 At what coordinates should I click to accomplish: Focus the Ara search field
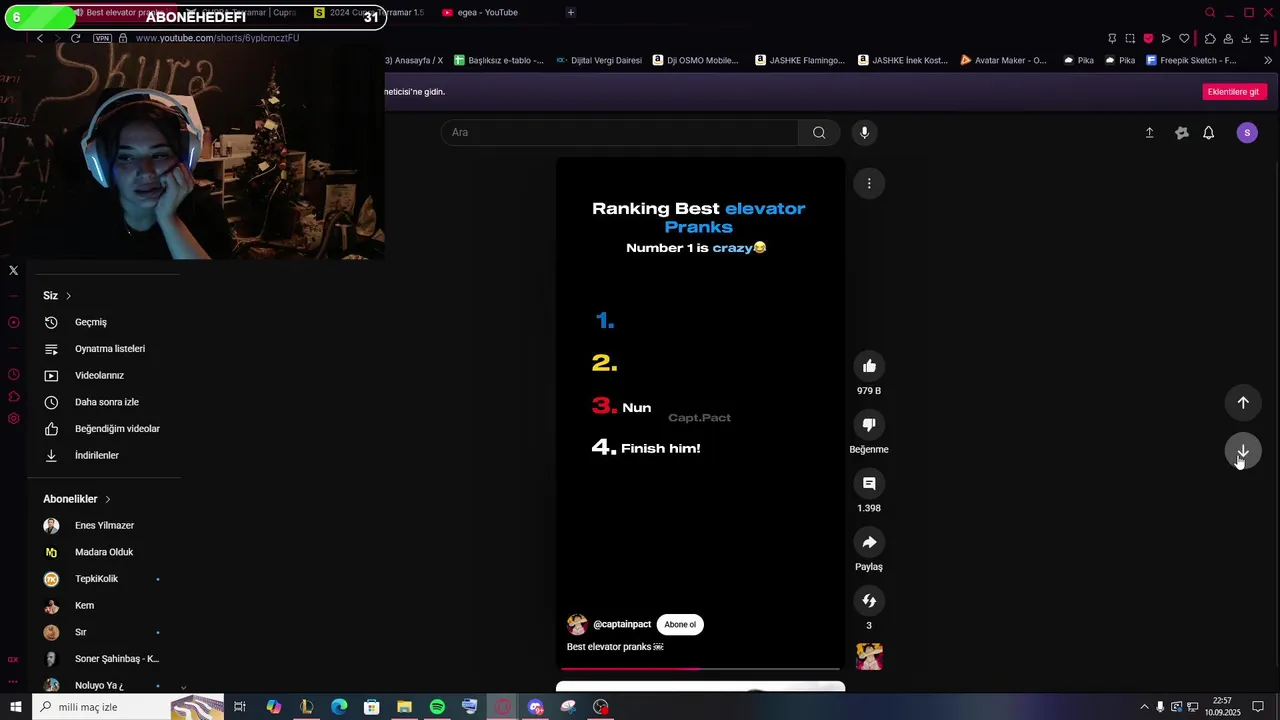pyautogui.click(x=620, y=132)
